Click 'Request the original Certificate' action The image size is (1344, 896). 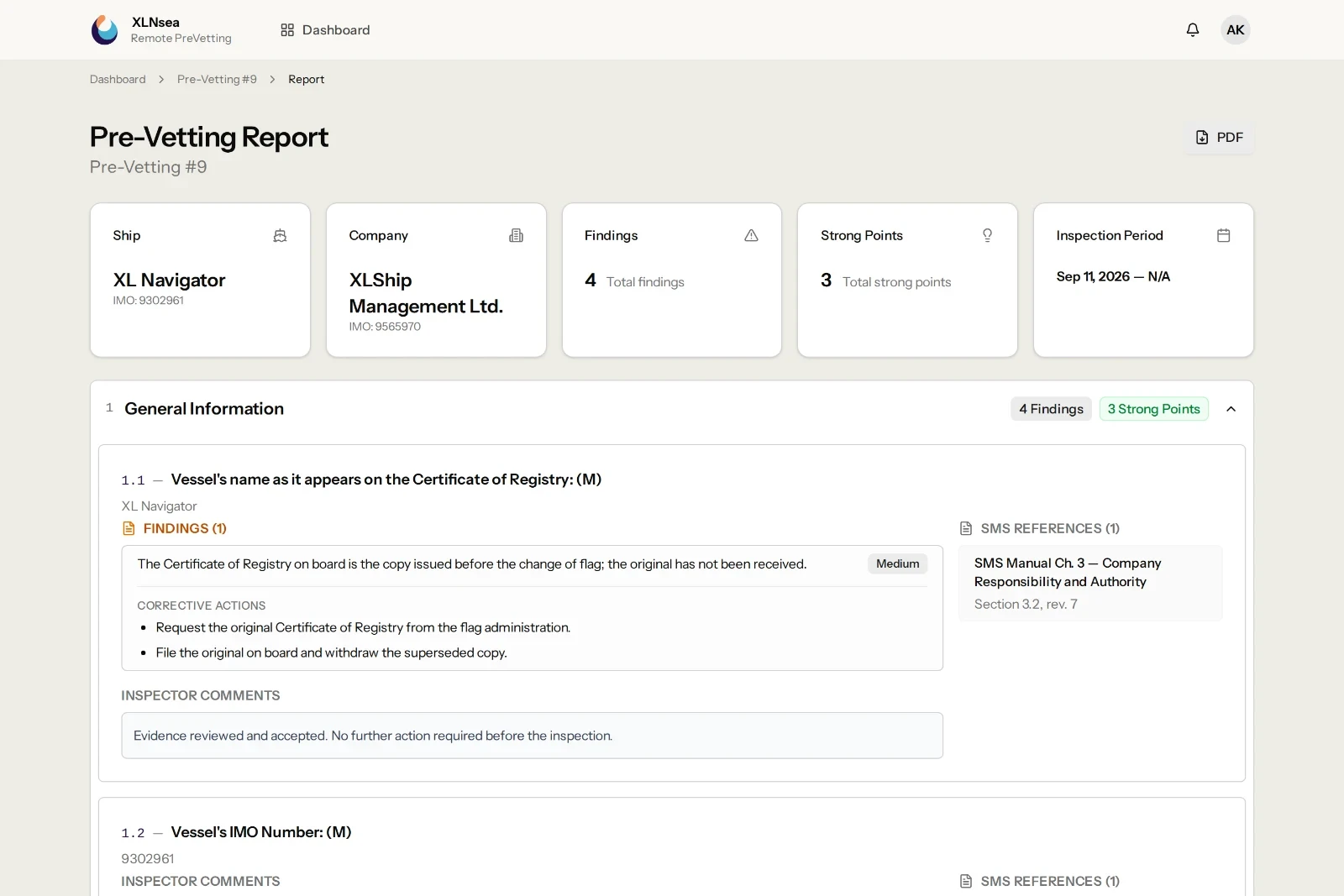(363, 628)
